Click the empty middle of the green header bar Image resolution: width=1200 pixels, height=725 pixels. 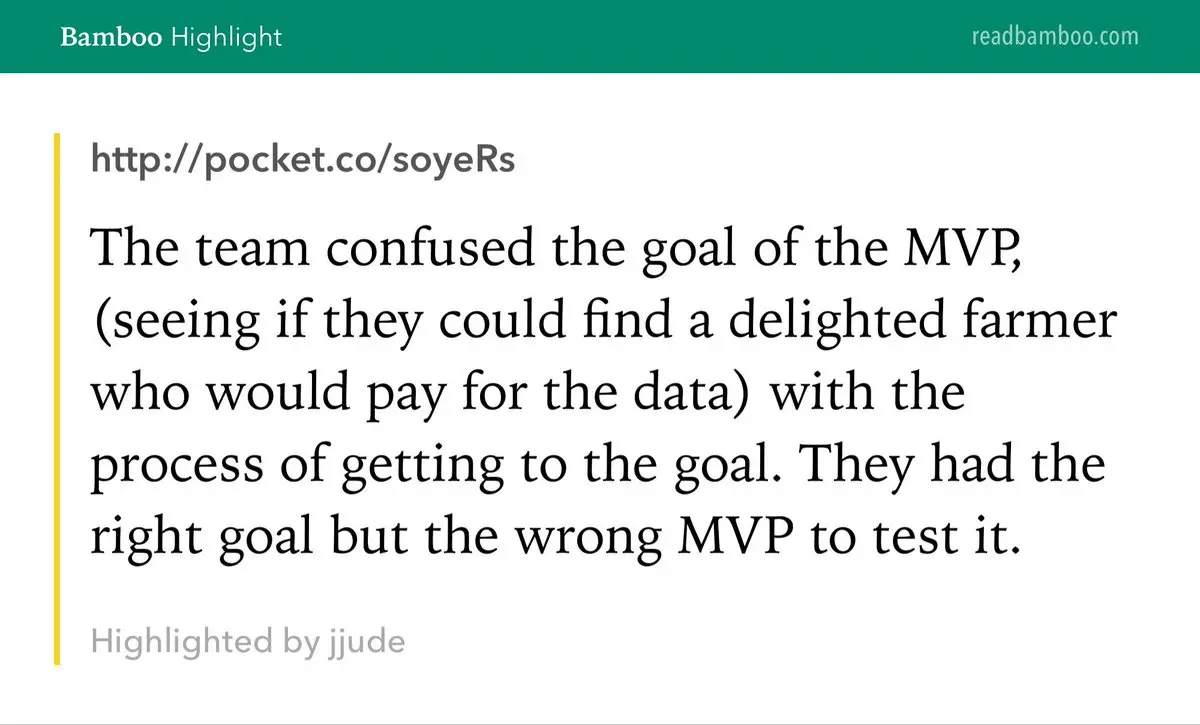click(620, 37)
